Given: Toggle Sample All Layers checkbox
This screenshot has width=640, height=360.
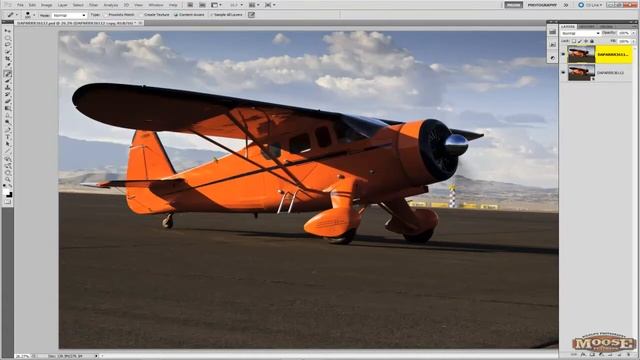Looking at the screenshot, I should click(227, 15).
